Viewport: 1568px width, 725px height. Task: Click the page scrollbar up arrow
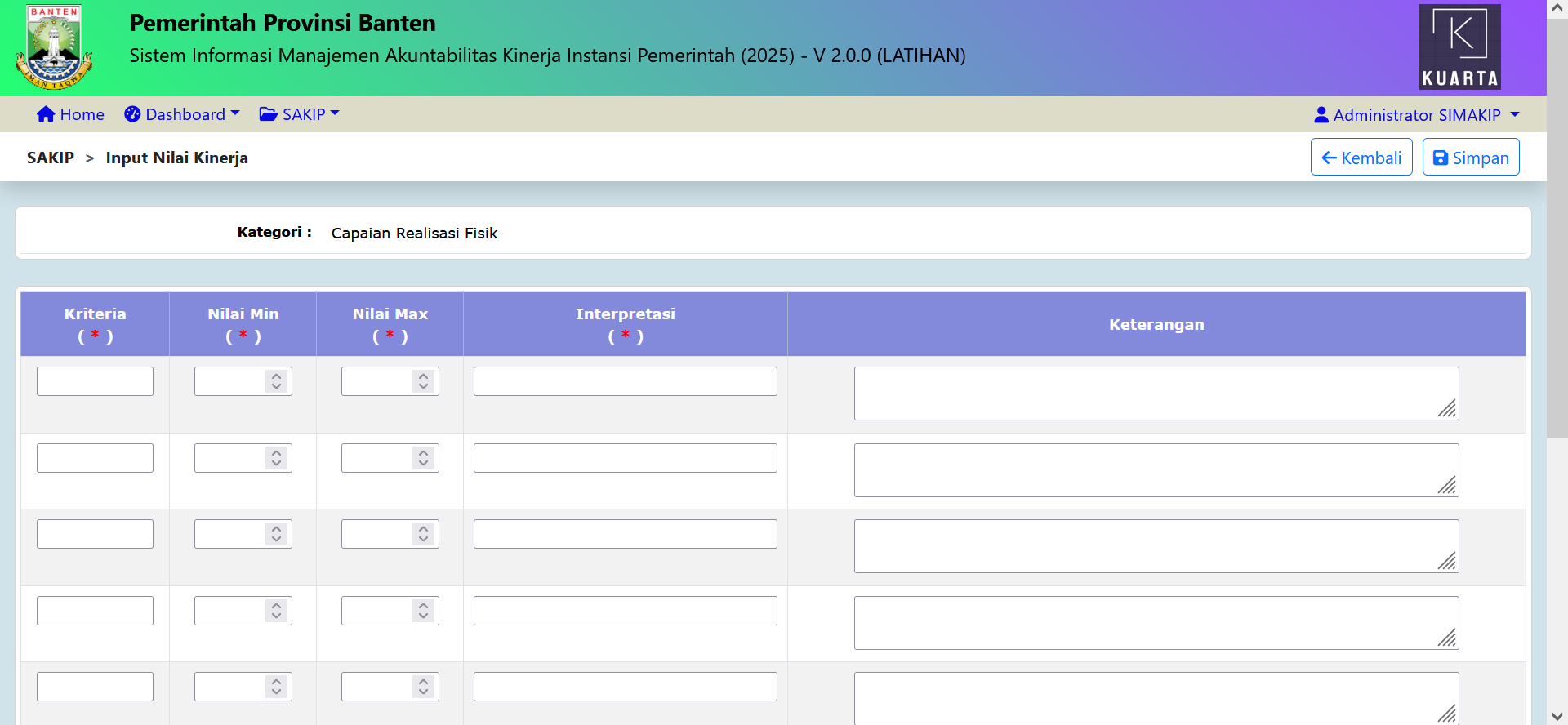[1557, 8]
